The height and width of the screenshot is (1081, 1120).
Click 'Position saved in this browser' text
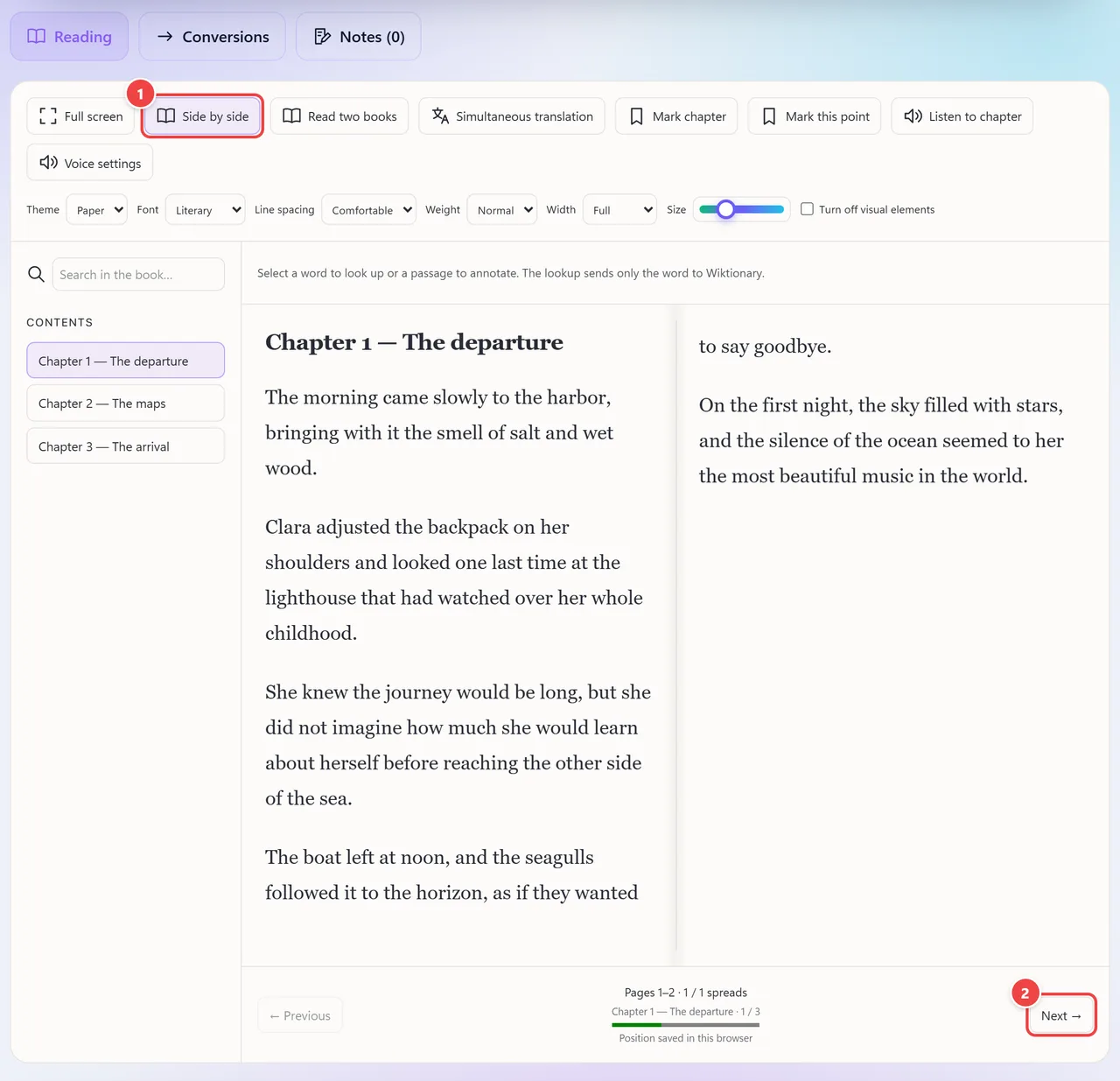(686, 1038)
